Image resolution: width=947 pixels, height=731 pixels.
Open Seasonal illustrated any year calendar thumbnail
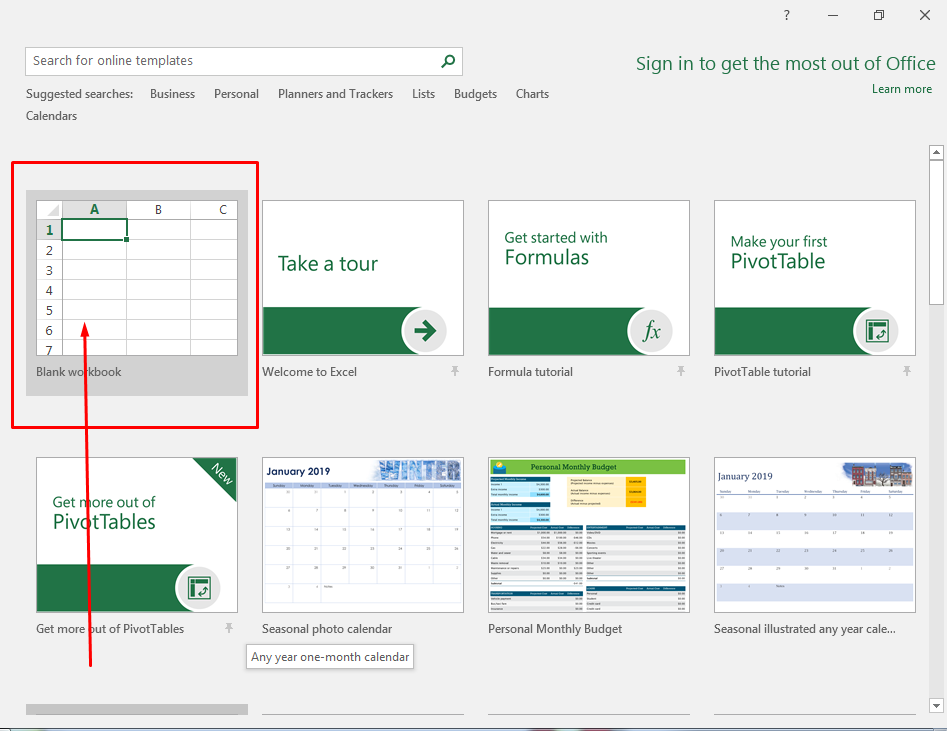pyautogui.click(x=815, y=535)
